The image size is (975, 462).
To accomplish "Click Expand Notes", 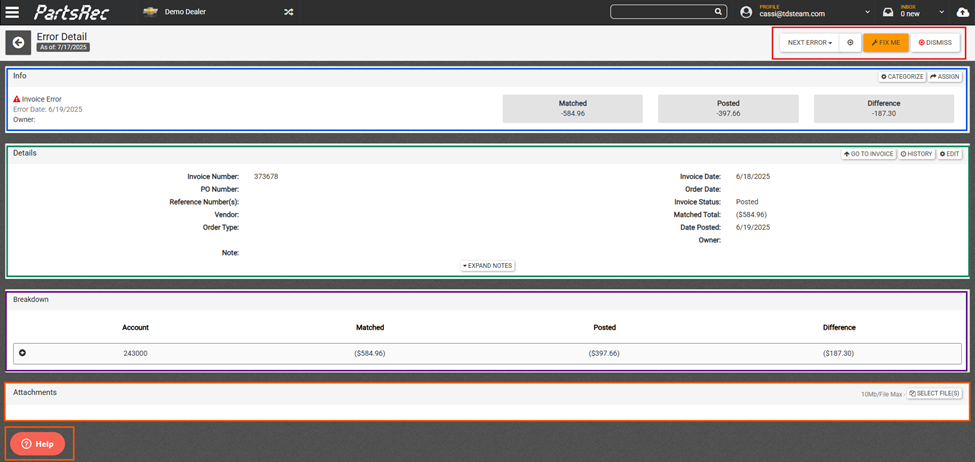I will coord(488,266).
